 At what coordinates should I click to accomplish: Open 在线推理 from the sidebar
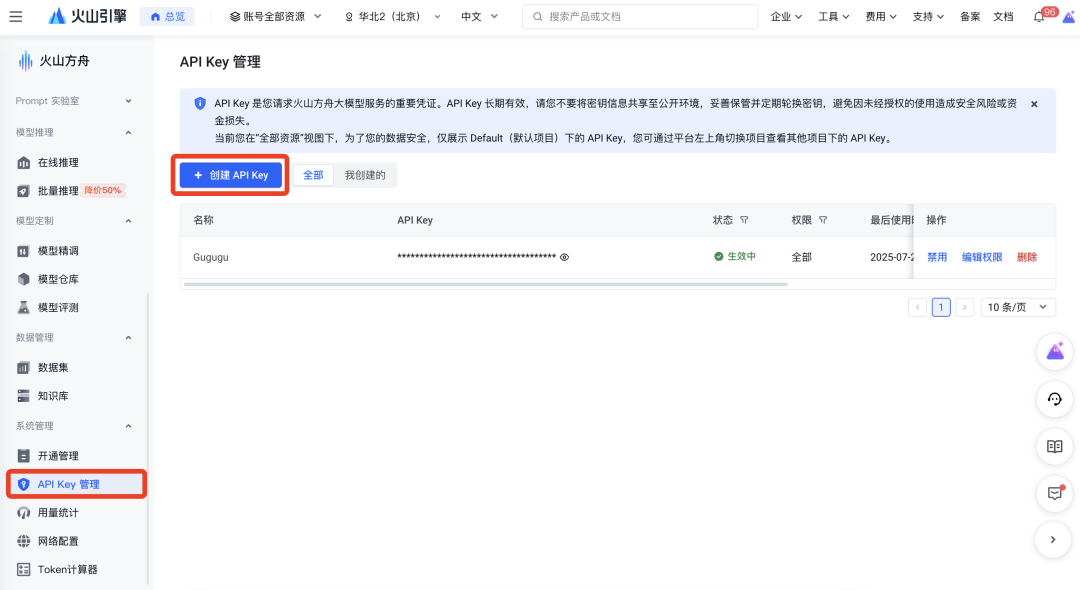pyautogui.click(x=60, y=162)
